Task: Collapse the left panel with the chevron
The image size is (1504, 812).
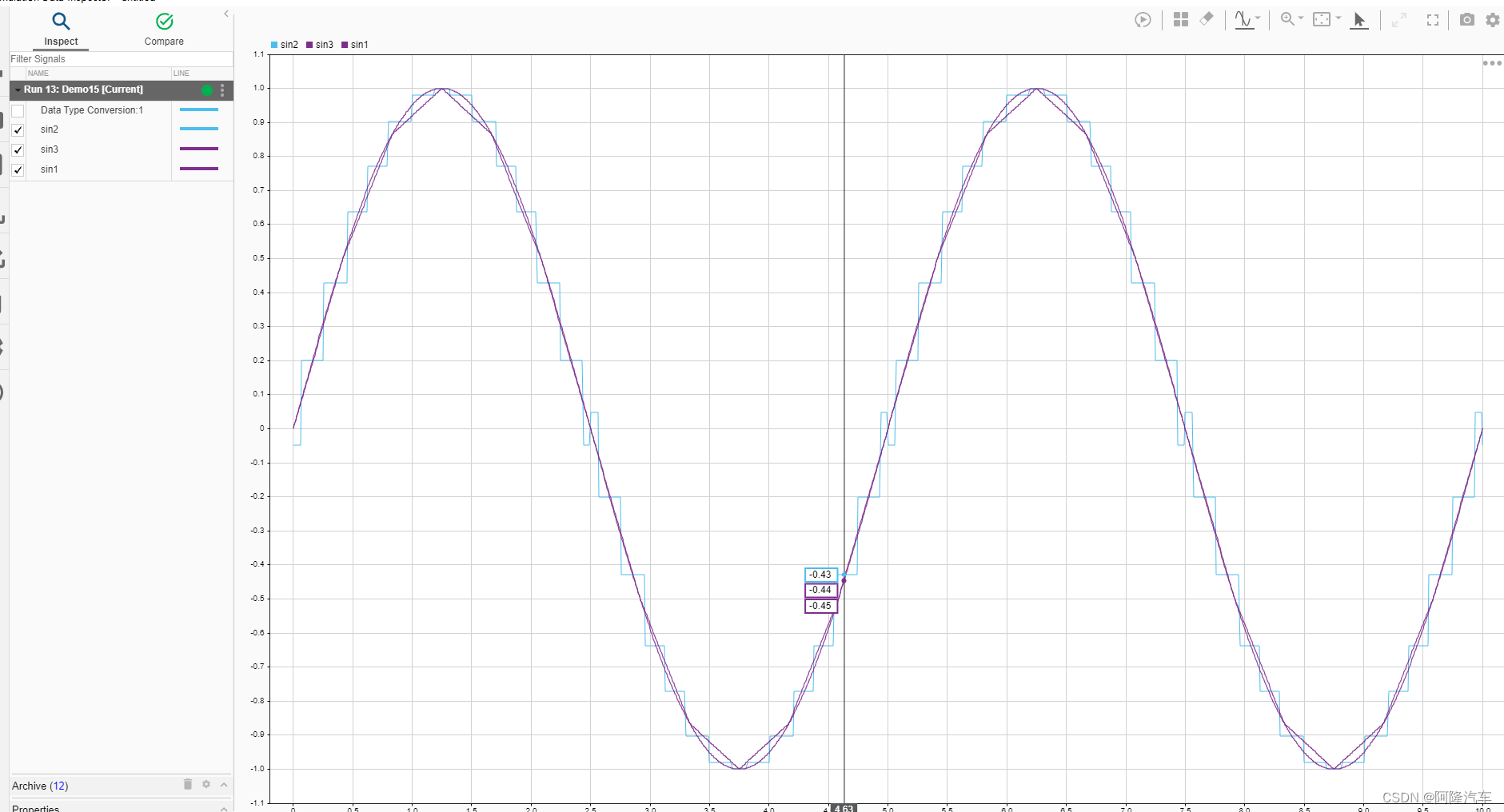Action: tap(226, 14)
